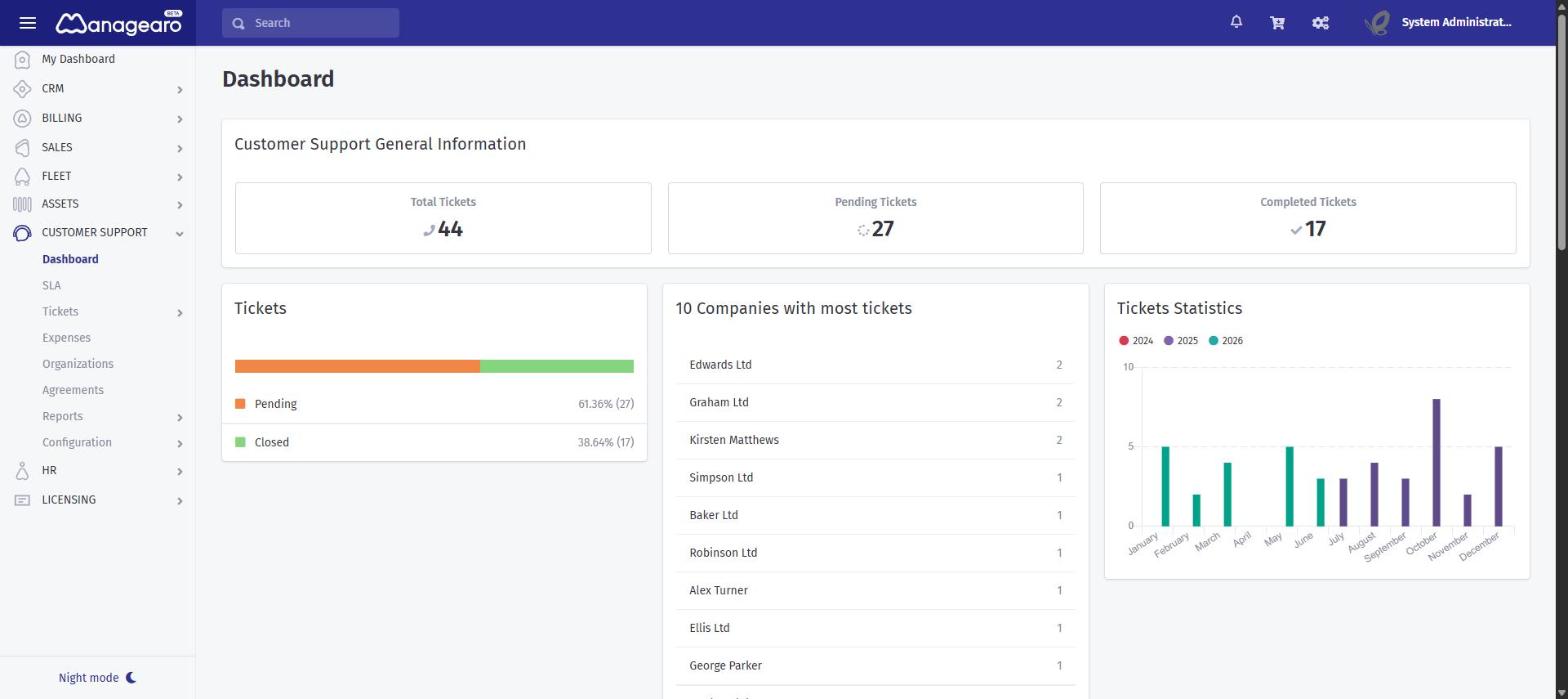Open the SLA menu item

coord(52,285)
